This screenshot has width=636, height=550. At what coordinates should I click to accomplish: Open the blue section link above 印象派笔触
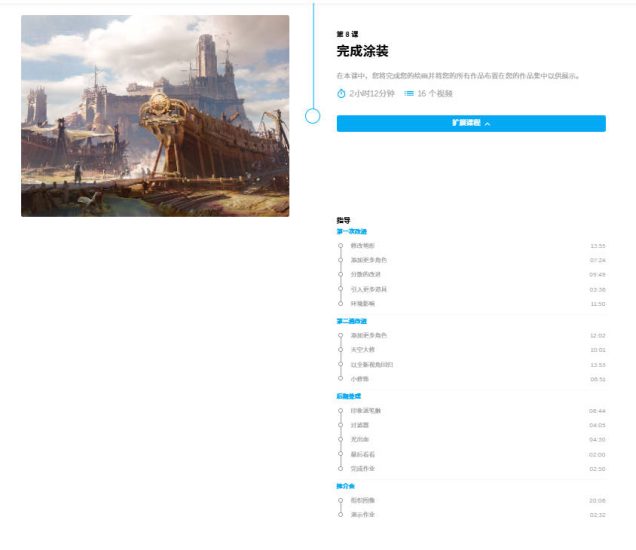[348, 396]
